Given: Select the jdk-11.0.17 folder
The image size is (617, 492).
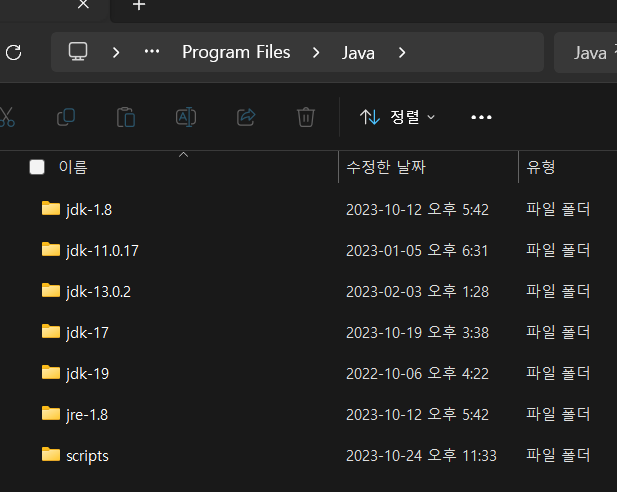Looking at the screenshot, I should point(102,251).
